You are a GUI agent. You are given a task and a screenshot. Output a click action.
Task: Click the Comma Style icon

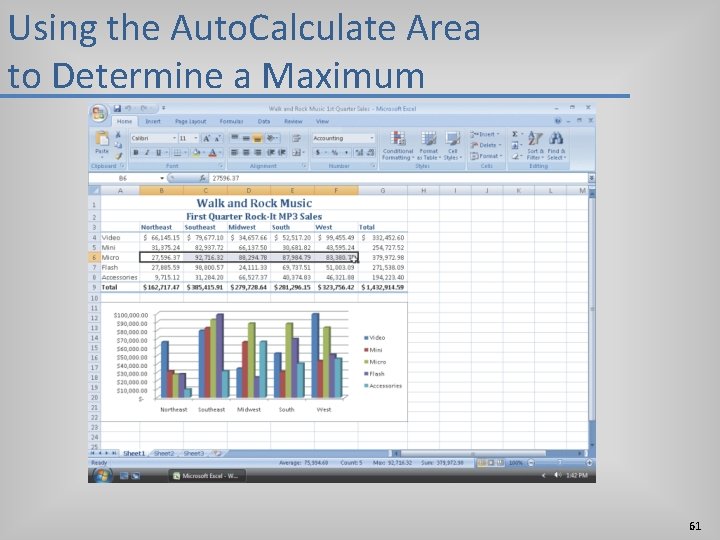346,152
